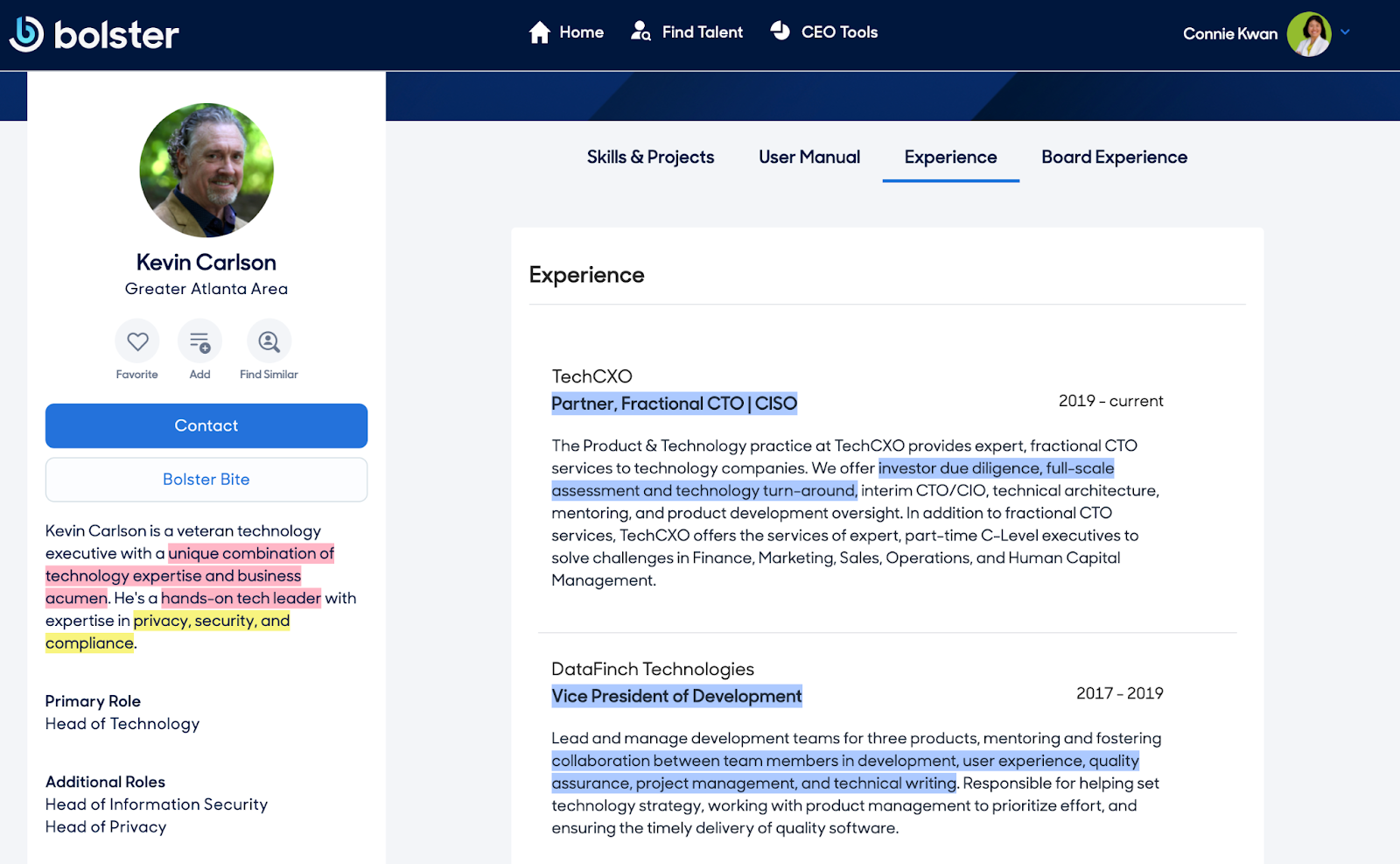Switch to the Board Experience tab
This screenshot has width=1400, height=864.
click(x=1114, y=157)
